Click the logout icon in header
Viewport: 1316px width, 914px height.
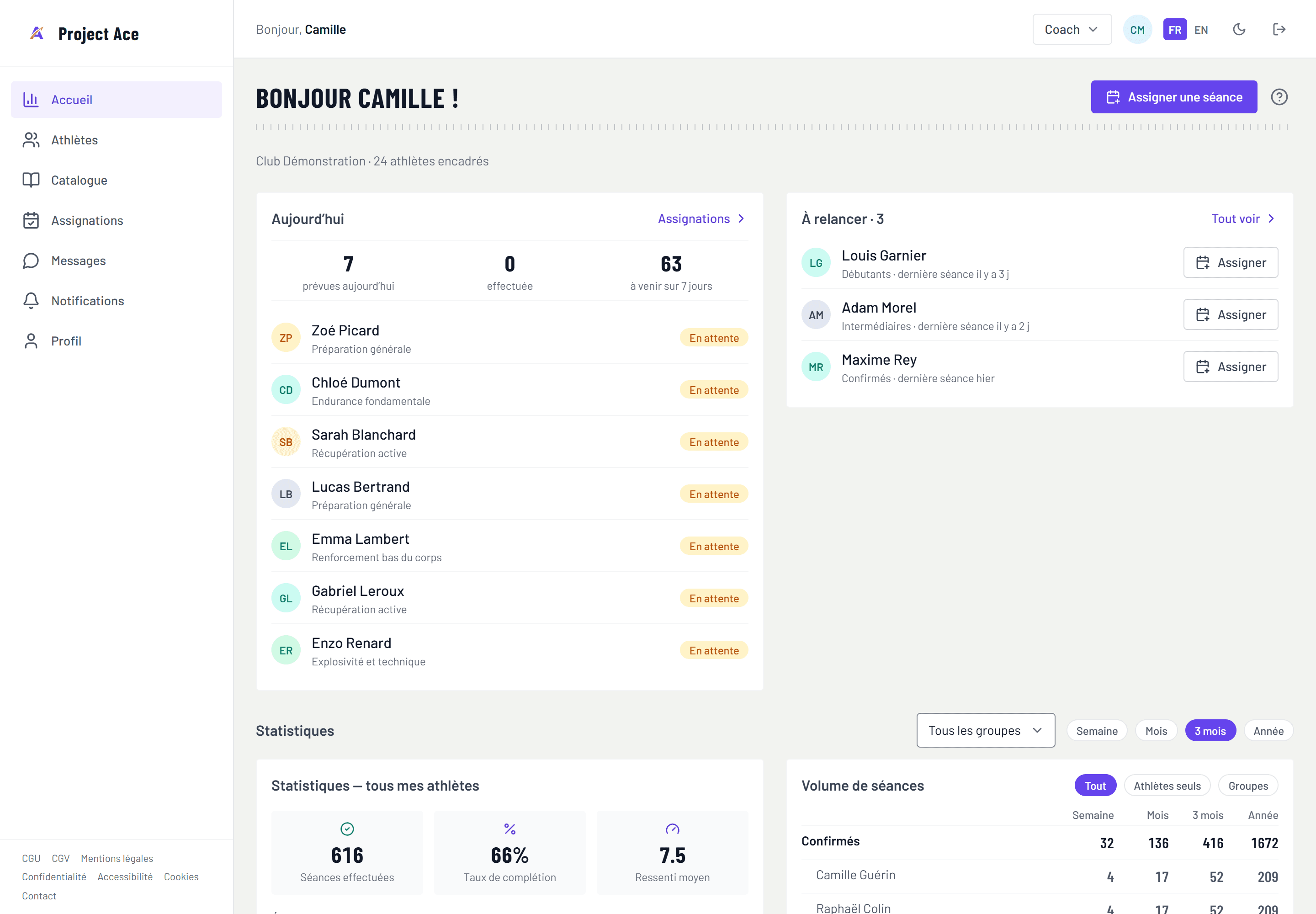click(x=1279, y=29)
